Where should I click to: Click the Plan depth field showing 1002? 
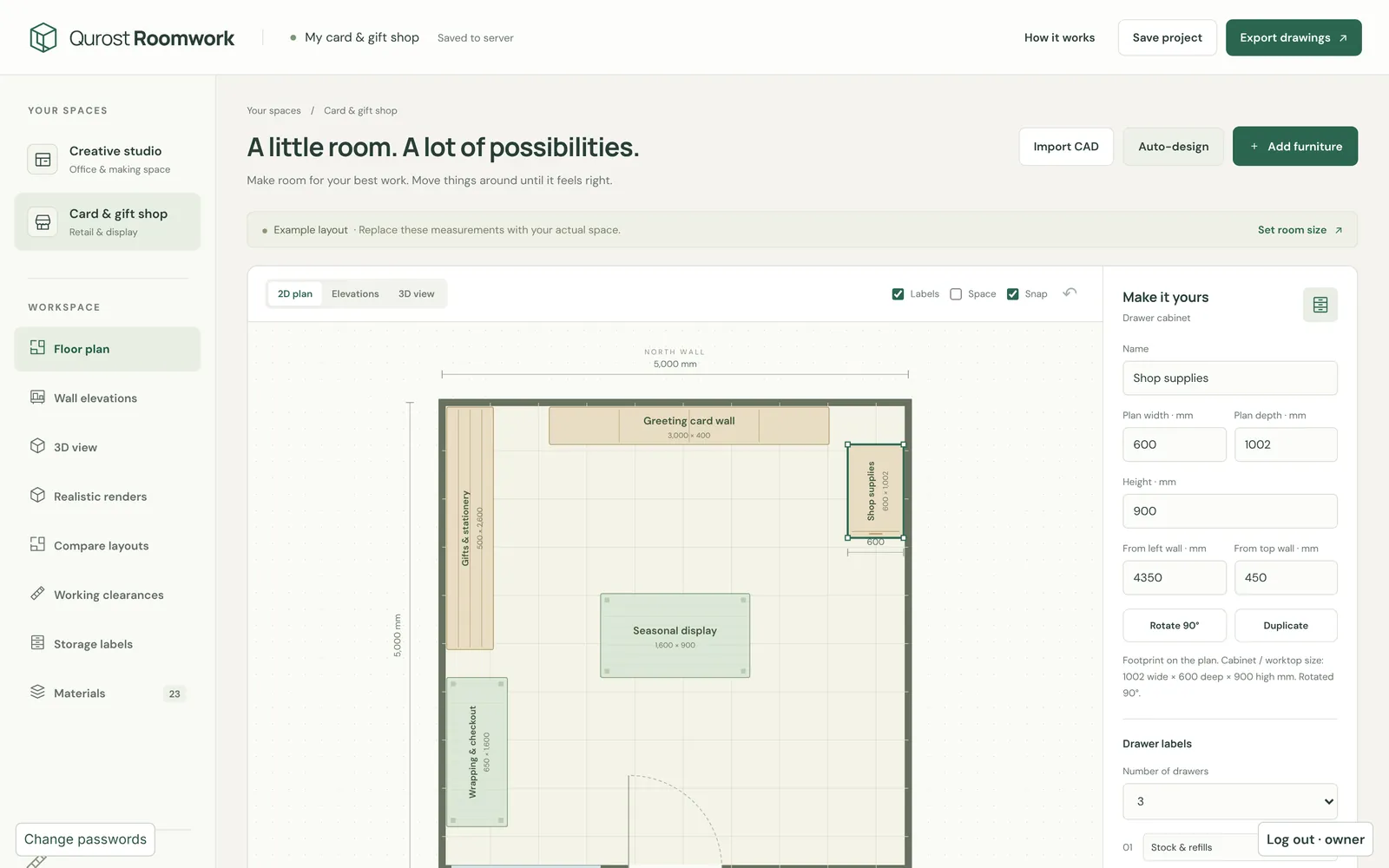coord(1286,444)
